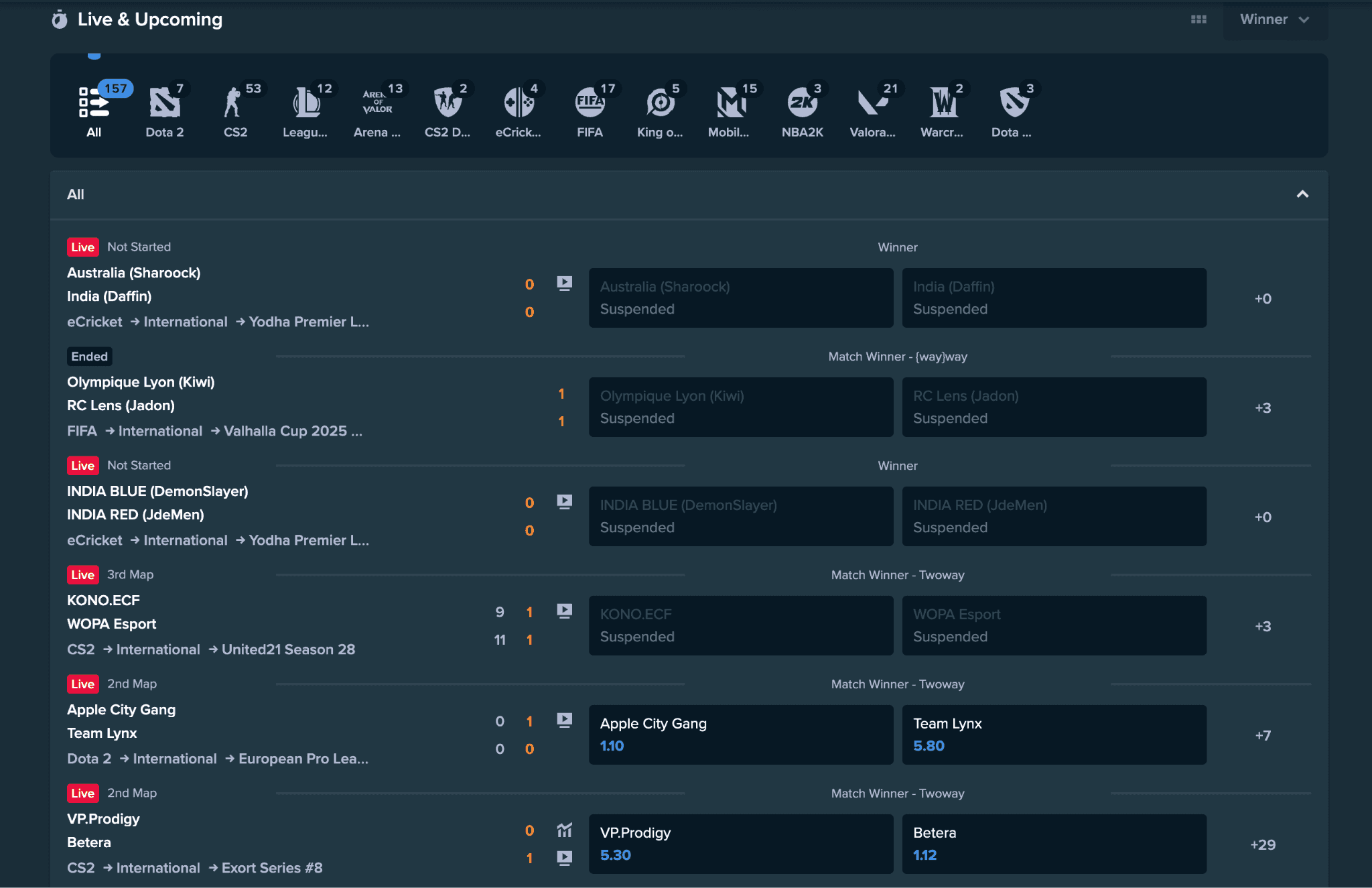1372x888 pixels.
Task: Select suspended INDIA RED odds box
Action: (x=1054, y=516)
